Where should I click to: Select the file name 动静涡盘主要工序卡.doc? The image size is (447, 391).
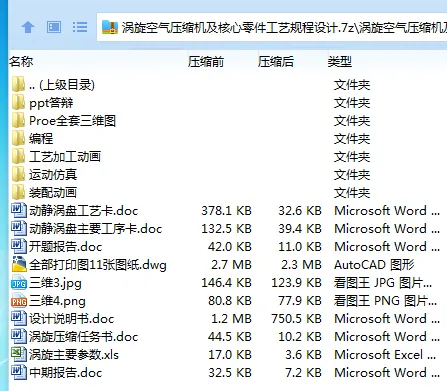click(95, 229)
